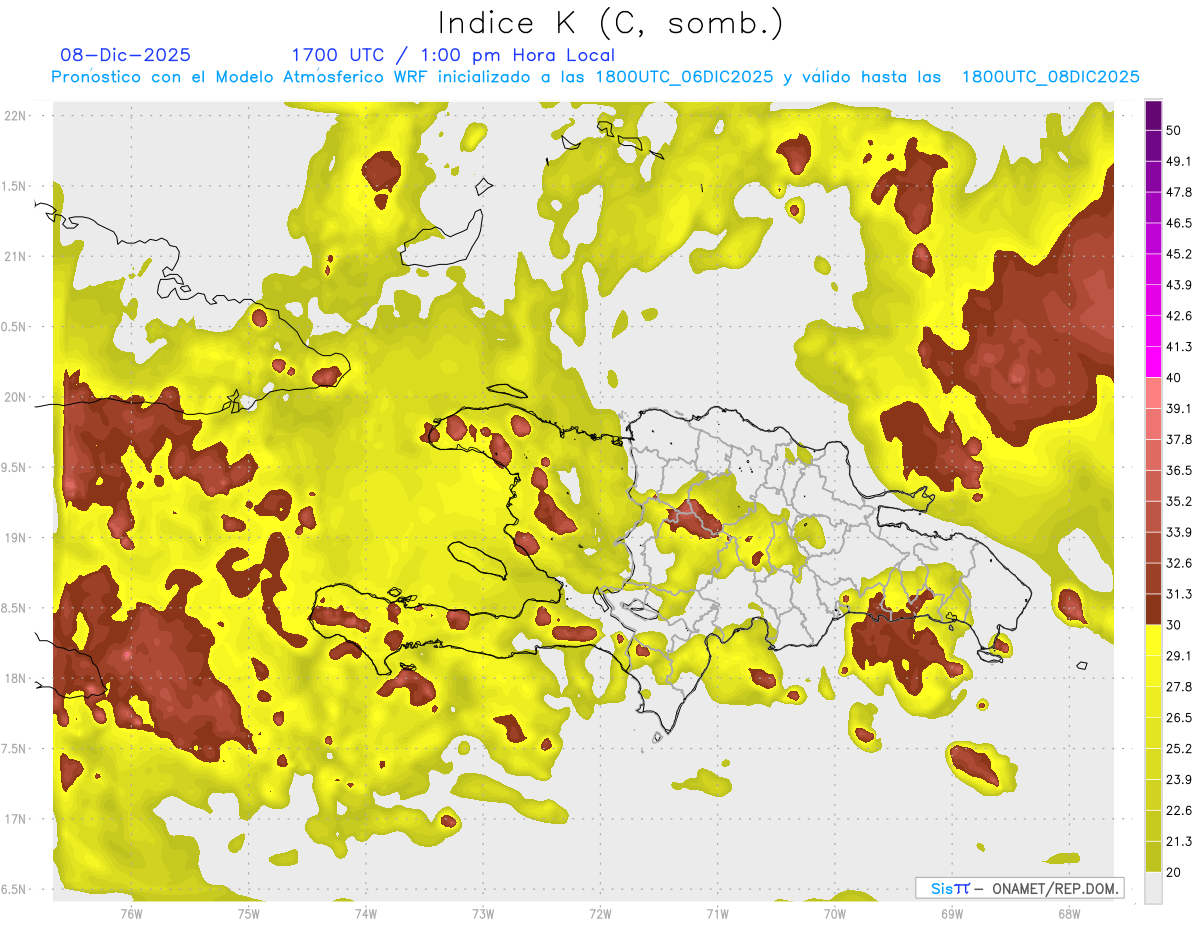Click longitude label "70W"
1200x927 pixels.
[x=835, y=914]
